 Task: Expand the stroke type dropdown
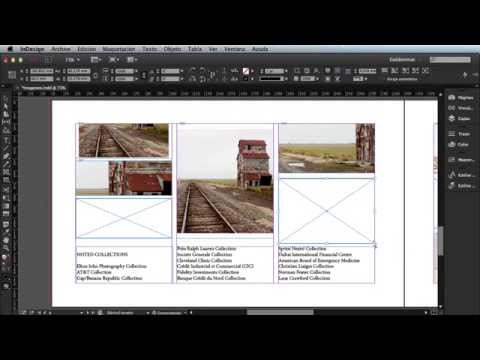pyautogui.click(x=286, y=79)
